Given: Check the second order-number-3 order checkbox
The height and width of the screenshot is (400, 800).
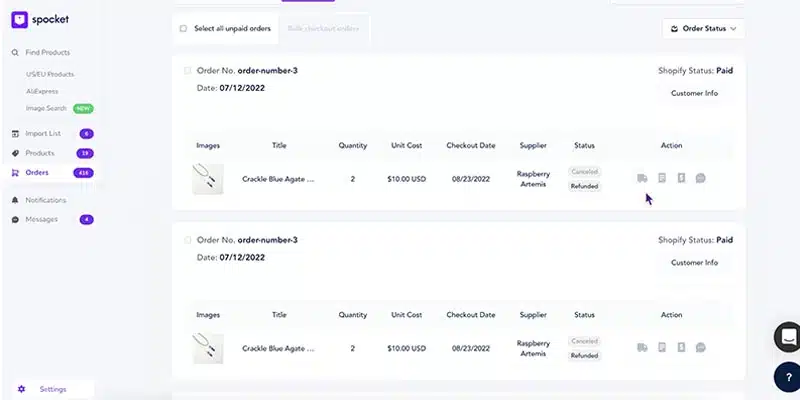Looking at the screenshot, I should pyautogui.click(x=187, y=240).
